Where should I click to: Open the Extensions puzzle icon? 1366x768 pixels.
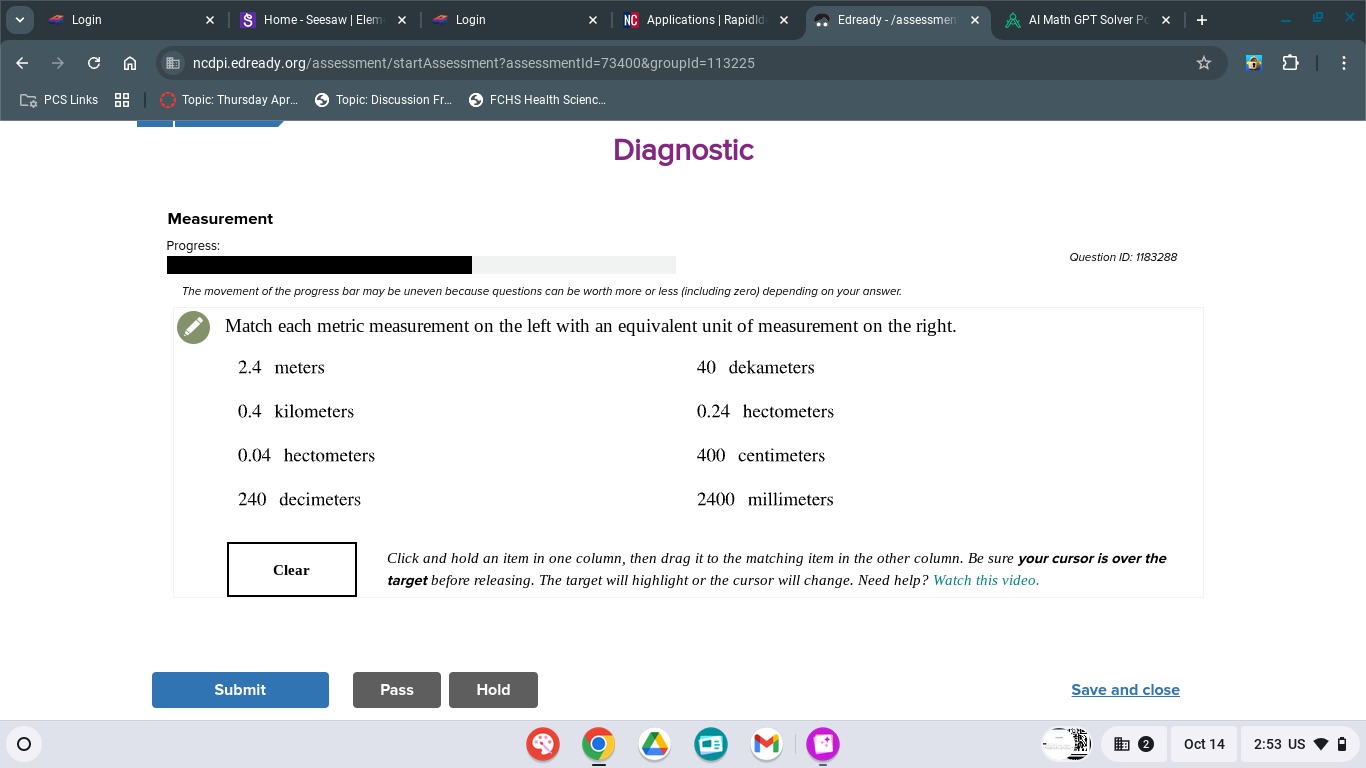tap(1291, 63)
